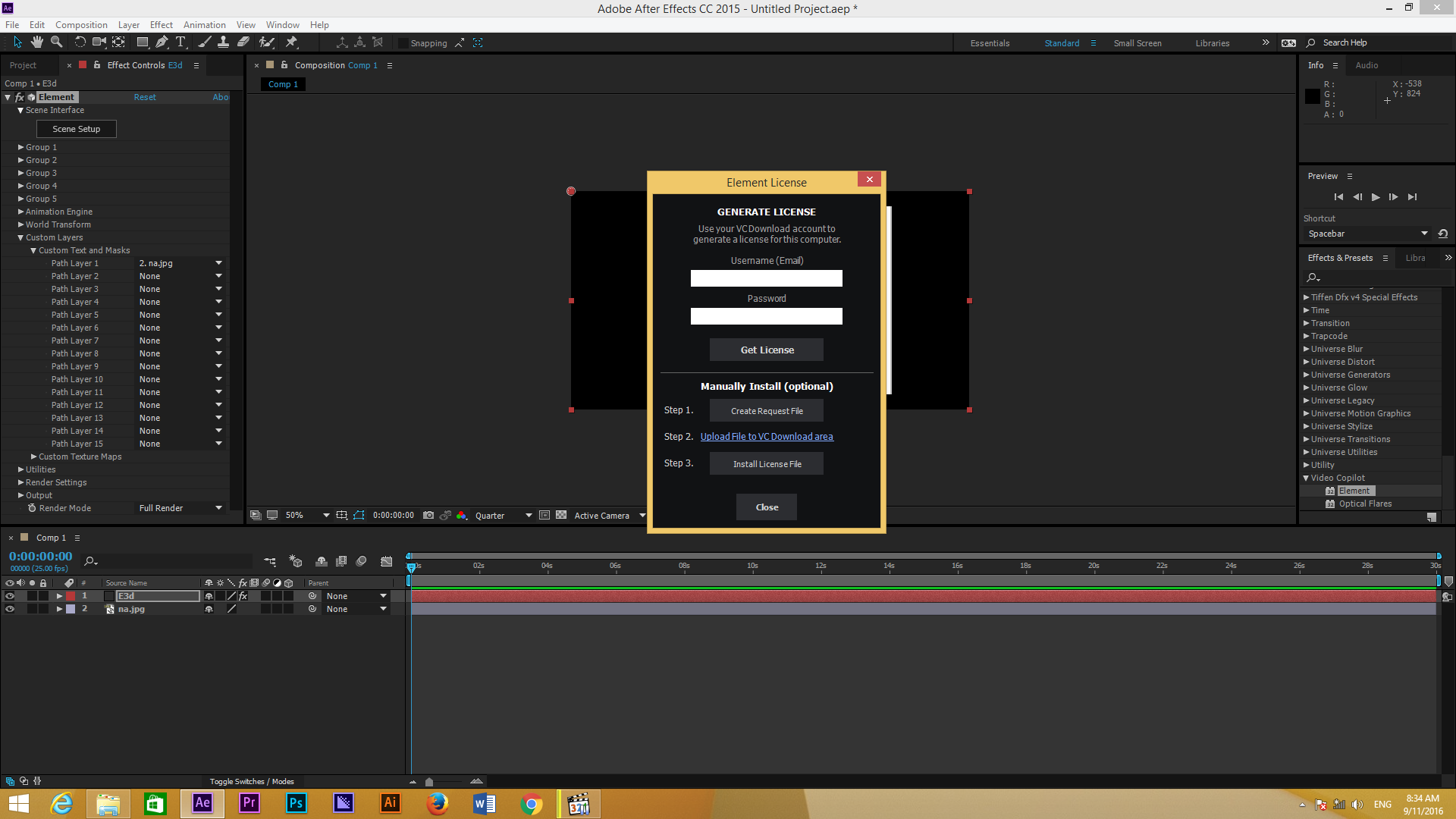Image resolution: width=1456 pixels, height=819 pixels.
Task: Open the region of interest grid options icon
Action: coord(342,516)
